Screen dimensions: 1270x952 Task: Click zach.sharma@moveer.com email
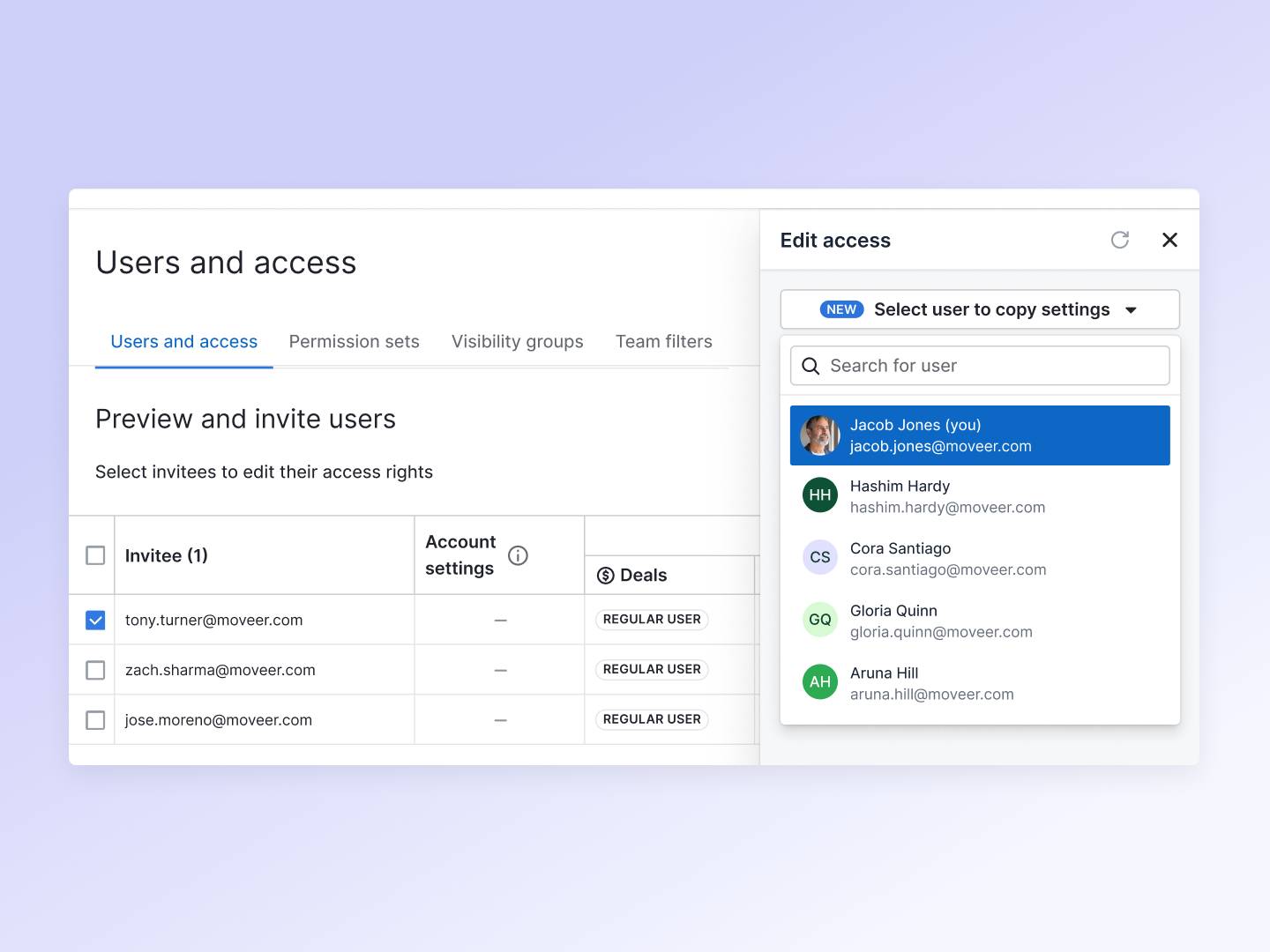[x=220, y=671]
